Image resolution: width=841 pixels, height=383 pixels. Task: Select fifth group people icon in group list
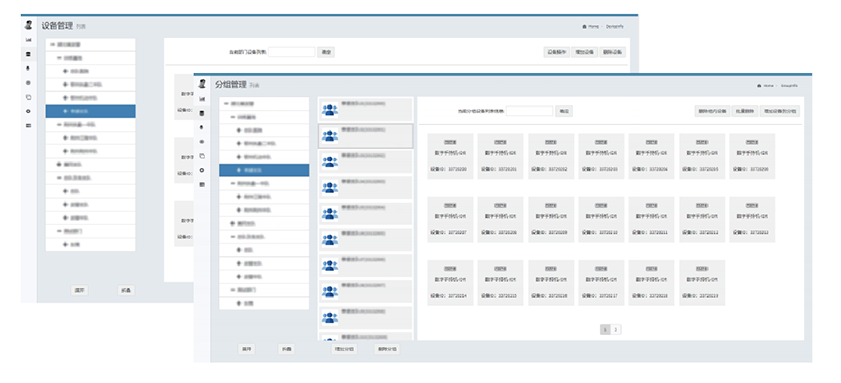pos(329,213)
